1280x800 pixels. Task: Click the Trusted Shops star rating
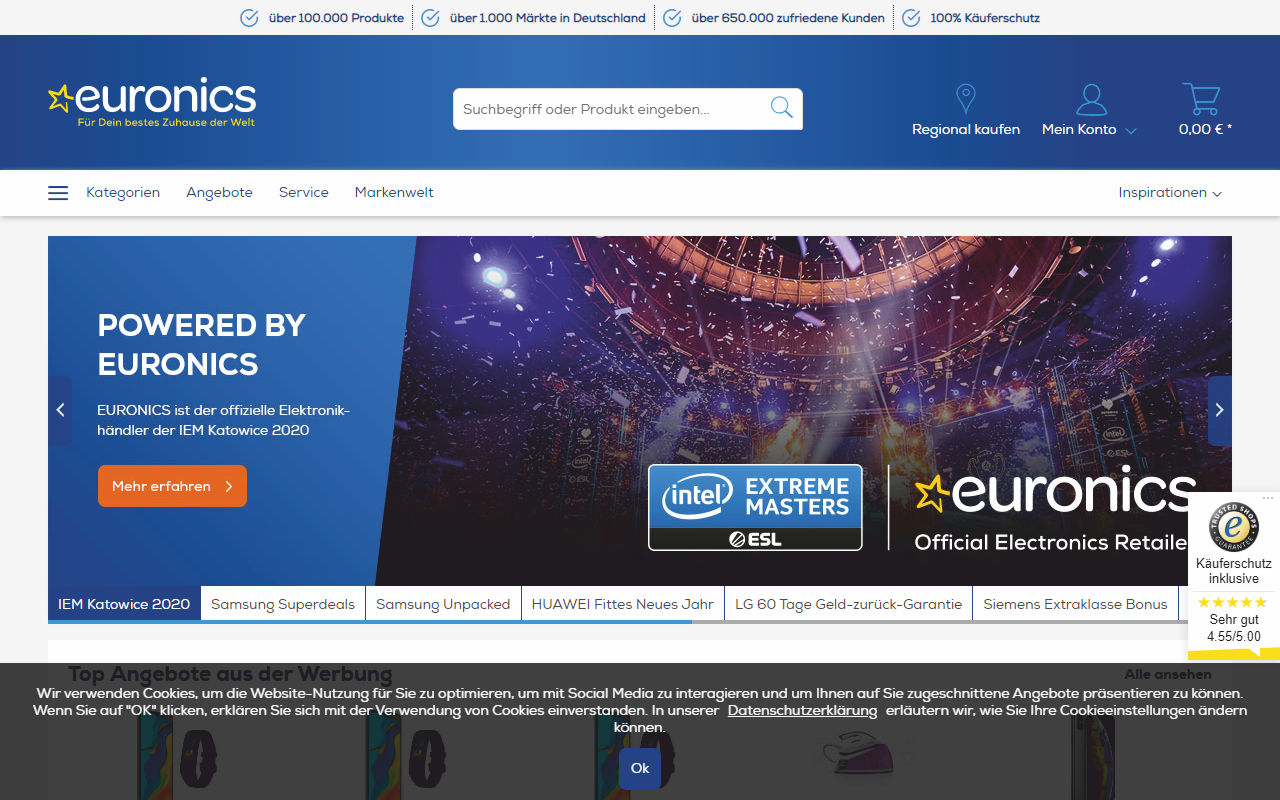[1232, 602]
